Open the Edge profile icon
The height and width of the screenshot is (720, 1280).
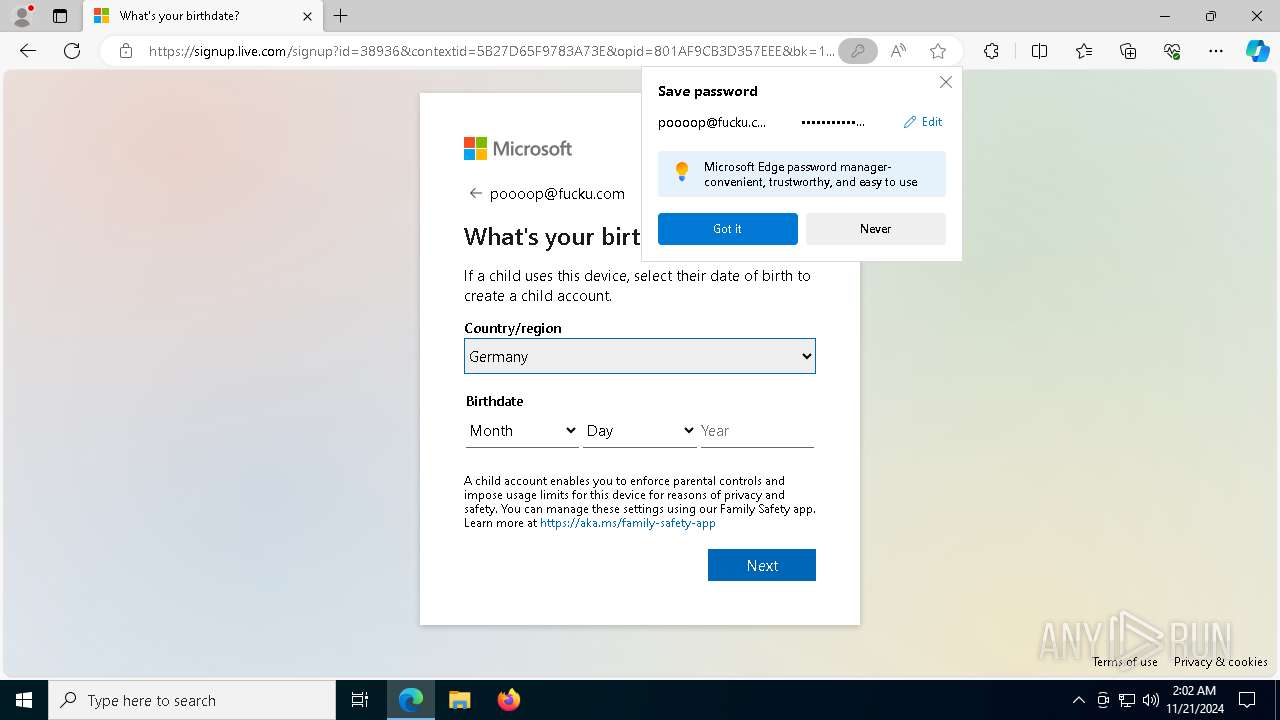(x=22, y=16)
